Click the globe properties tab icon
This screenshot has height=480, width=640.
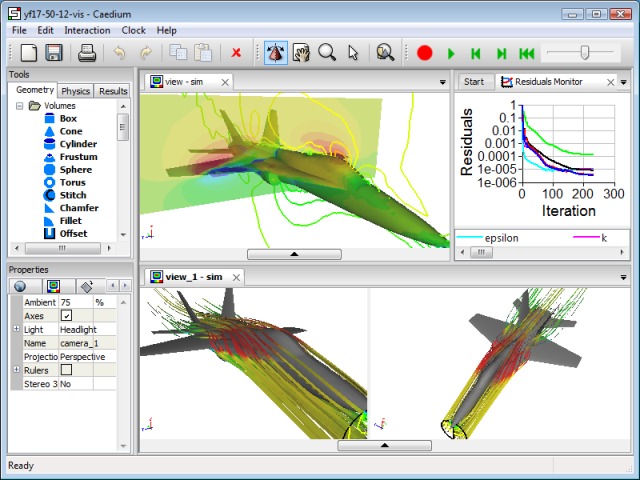[20, 286]
